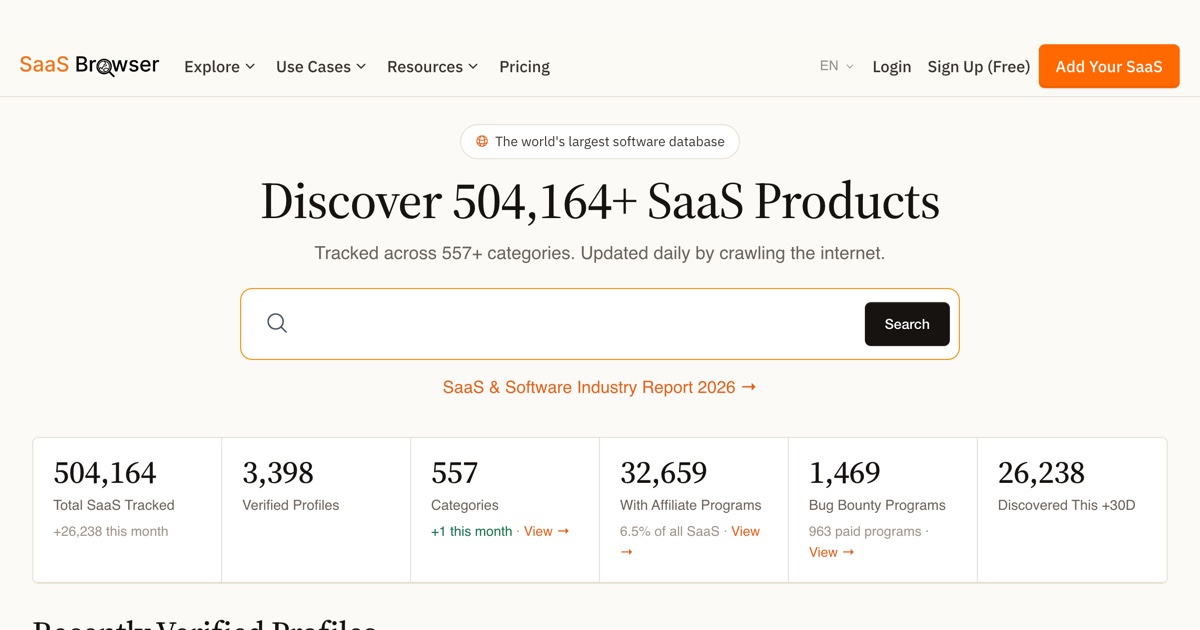Go to the Pricing page
Image resolution: width=1200 pixels, height=630 pixels.
click(x=524, y=67)
